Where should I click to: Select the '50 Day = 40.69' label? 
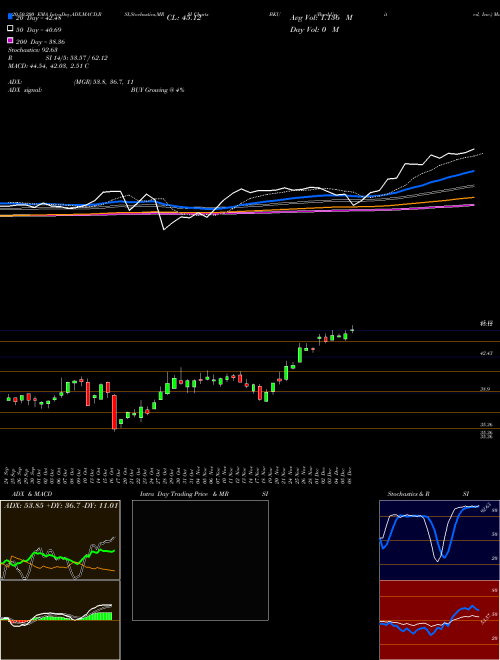[x=39, y=29]
